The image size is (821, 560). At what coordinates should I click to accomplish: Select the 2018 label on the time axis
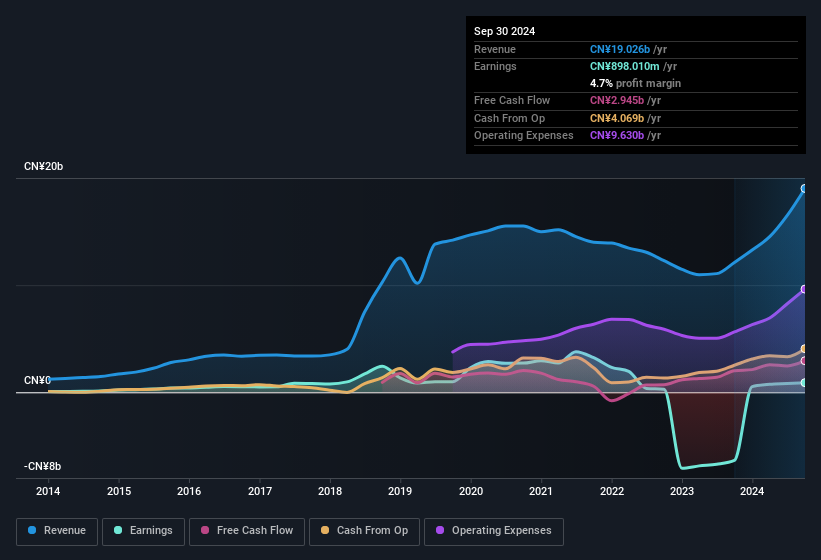click(330, 491)
